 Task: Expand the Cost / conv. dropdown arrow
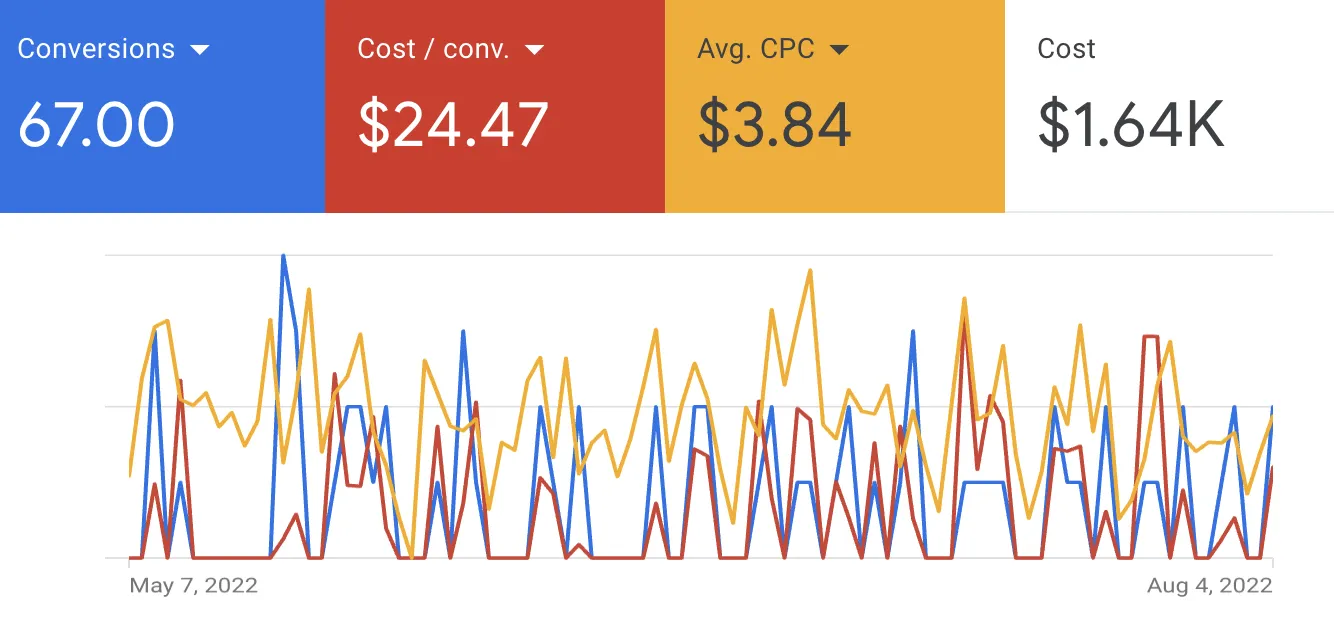[x=535, y=50]
